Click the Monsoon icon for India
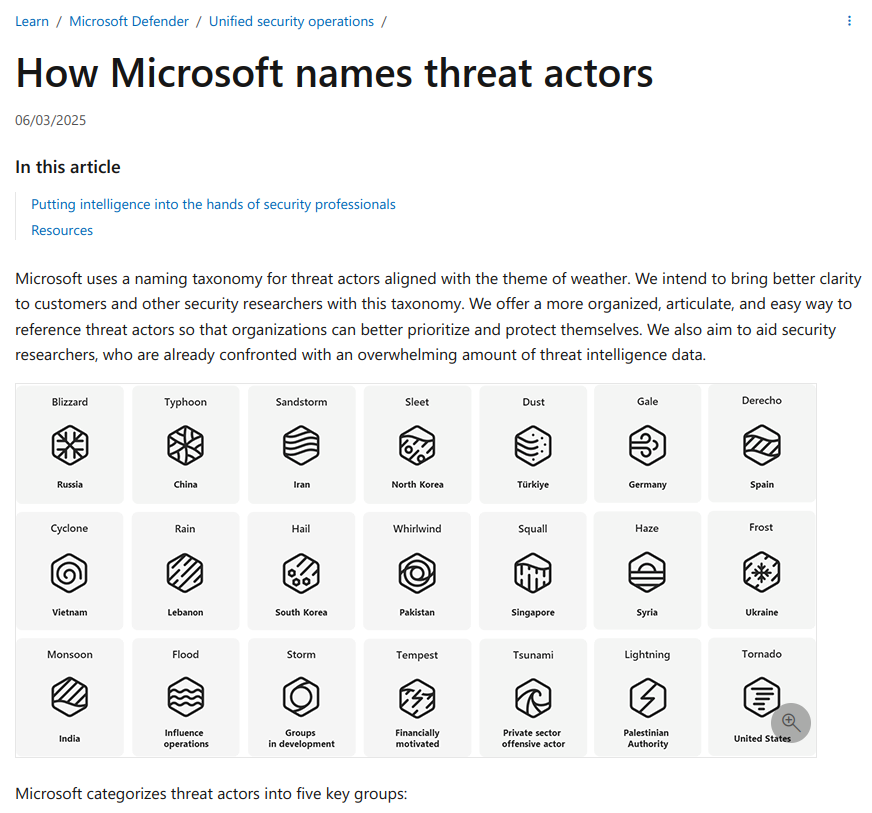Viewport: 872px width, 813px height. tap(70, 697)
